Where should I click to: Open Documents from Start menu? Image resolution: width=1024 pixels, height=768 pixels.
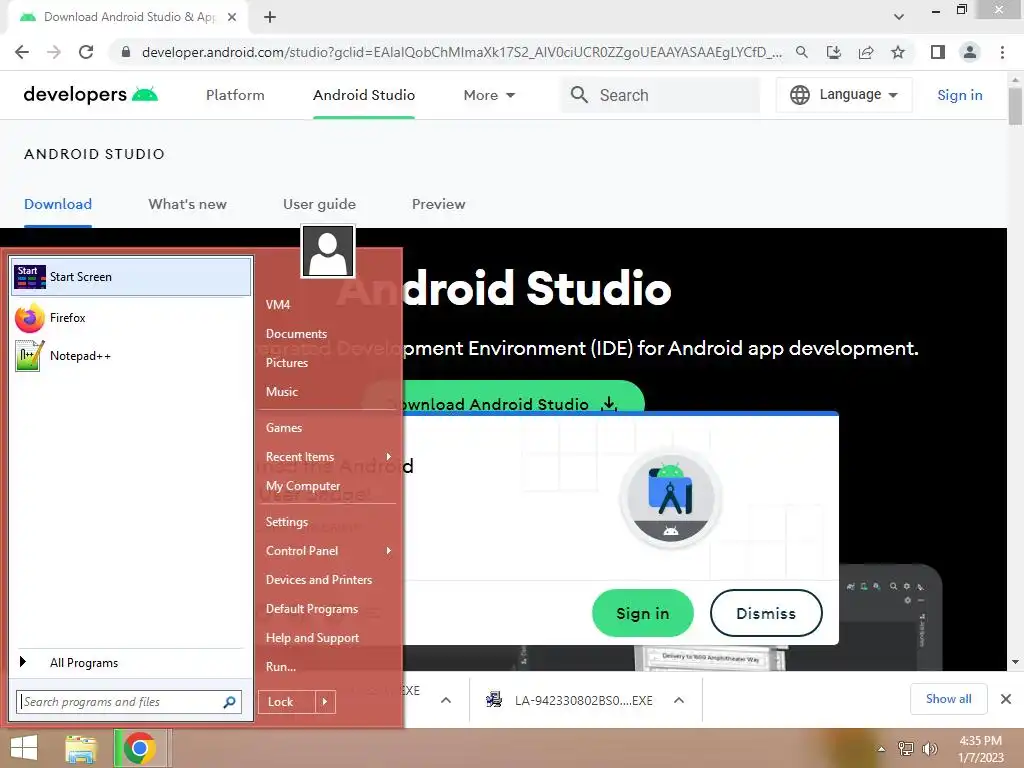296,334
